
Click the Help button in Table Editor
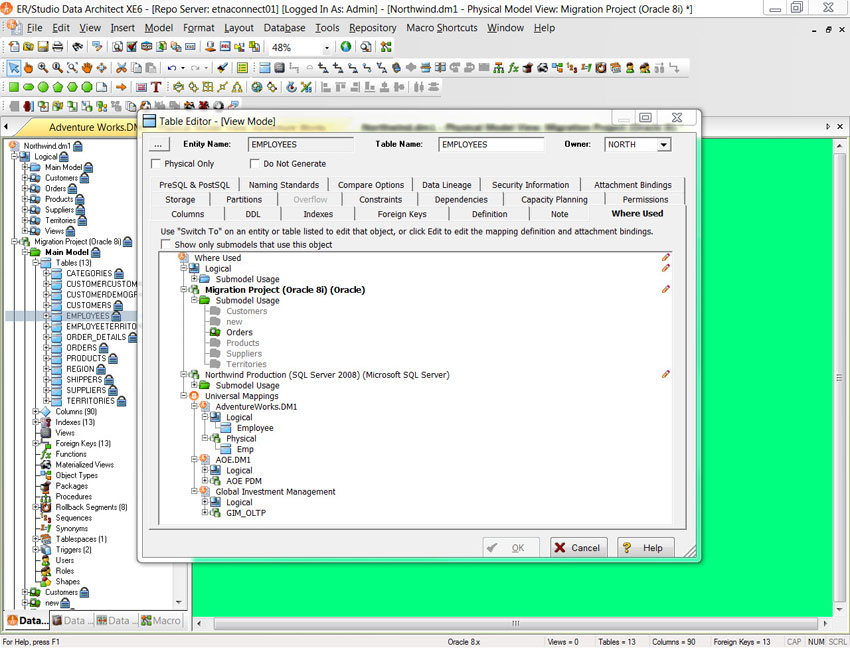pos(646,548)
